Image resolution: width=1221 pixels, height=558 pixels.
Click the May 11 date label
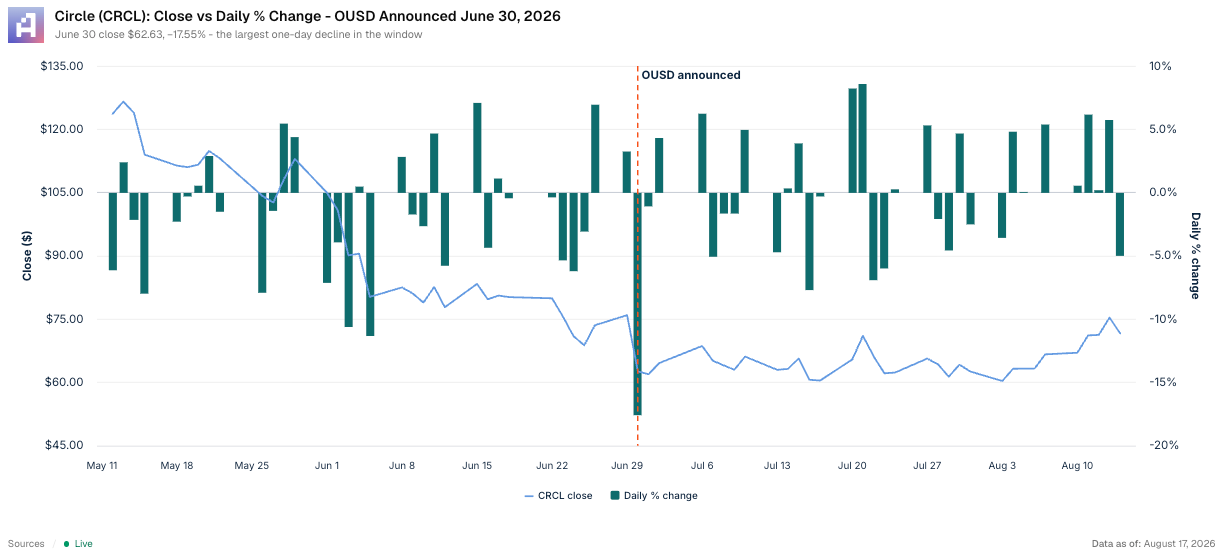point(102,465)
